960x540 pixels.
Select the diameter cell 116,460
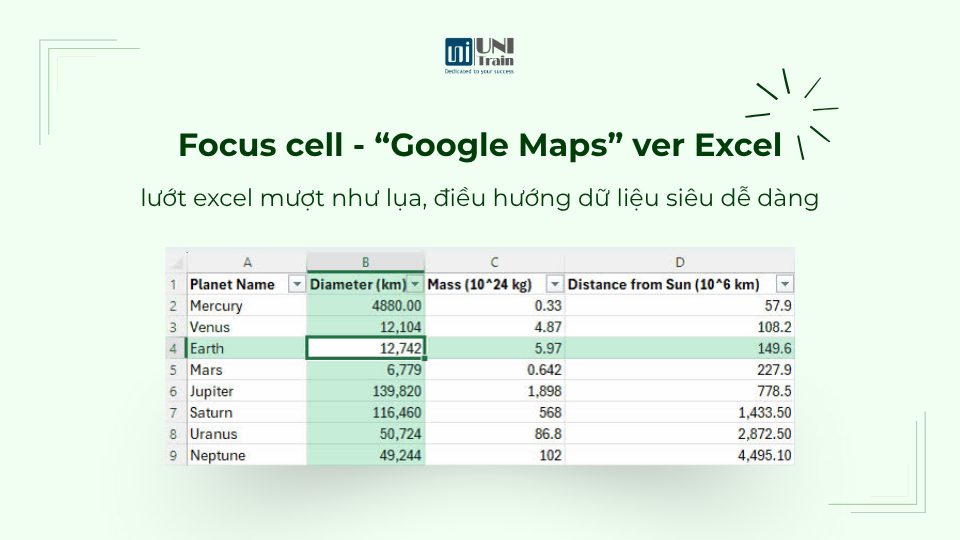pyautogui.click(x=366, y=413)
